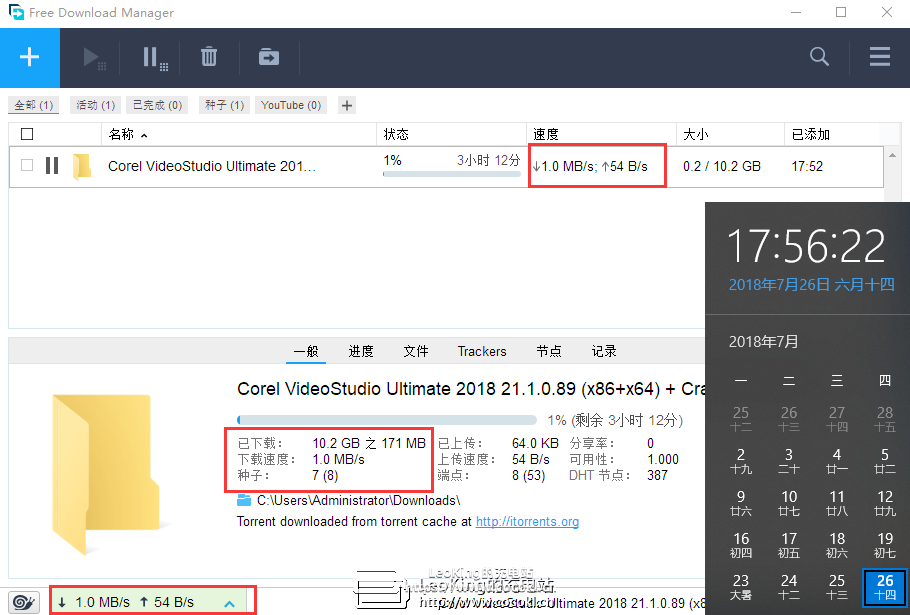Click the download name Corel VideoStudio Ultimate 201...
The image size is (910, 615).
tap(212, 166)
